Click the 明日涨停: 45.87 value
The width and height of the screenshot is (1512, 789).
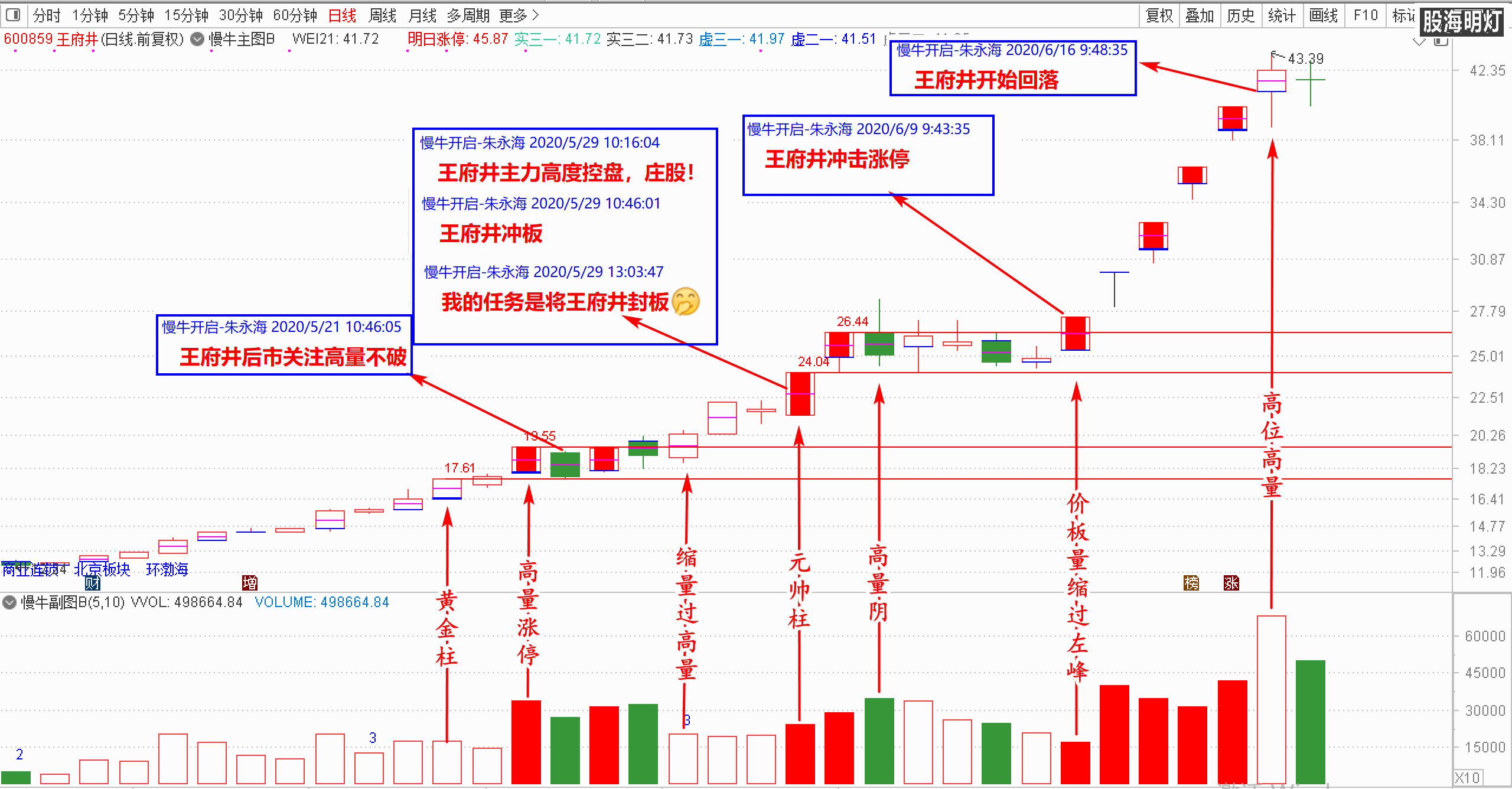point(458,39)
